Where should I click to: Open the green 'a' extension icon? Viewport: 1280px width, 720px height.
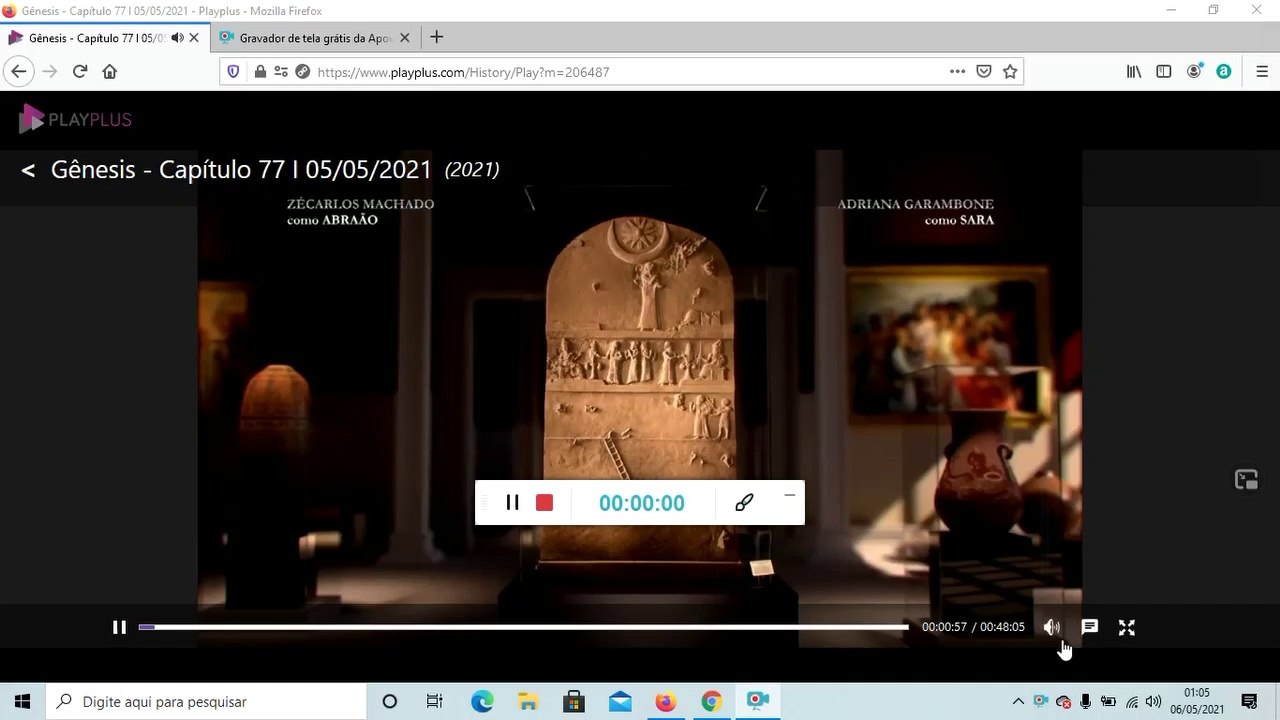coord(1223,72)
